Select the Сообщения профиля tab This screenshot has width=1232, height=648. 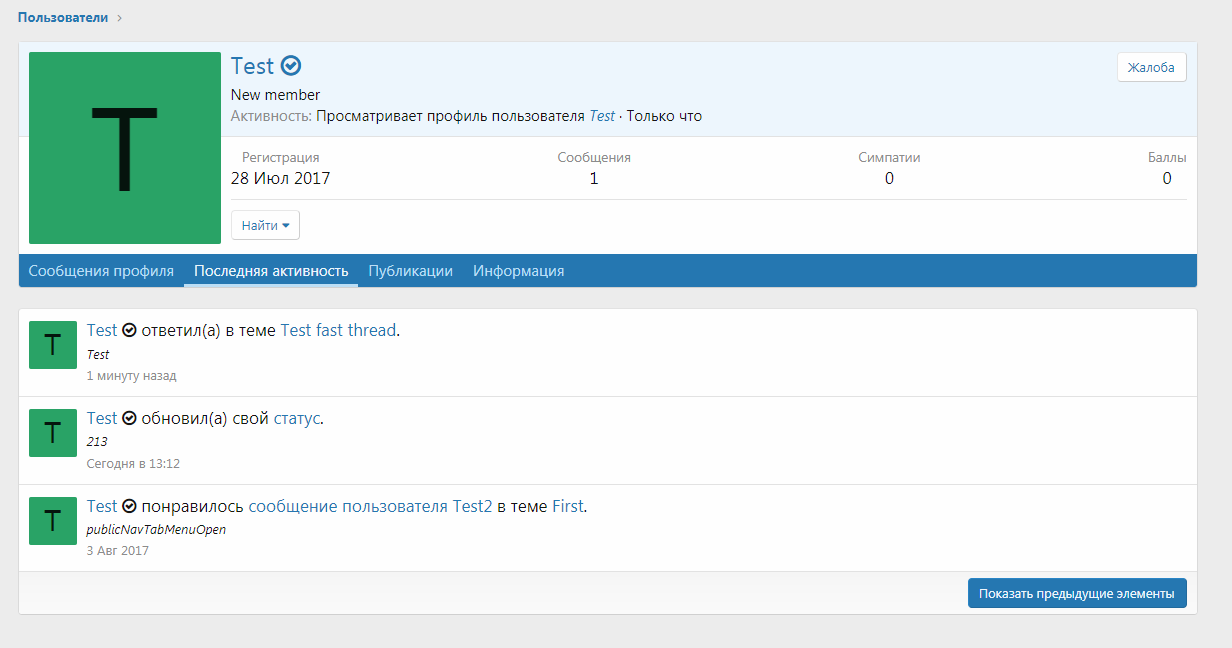tap(101, 270)
